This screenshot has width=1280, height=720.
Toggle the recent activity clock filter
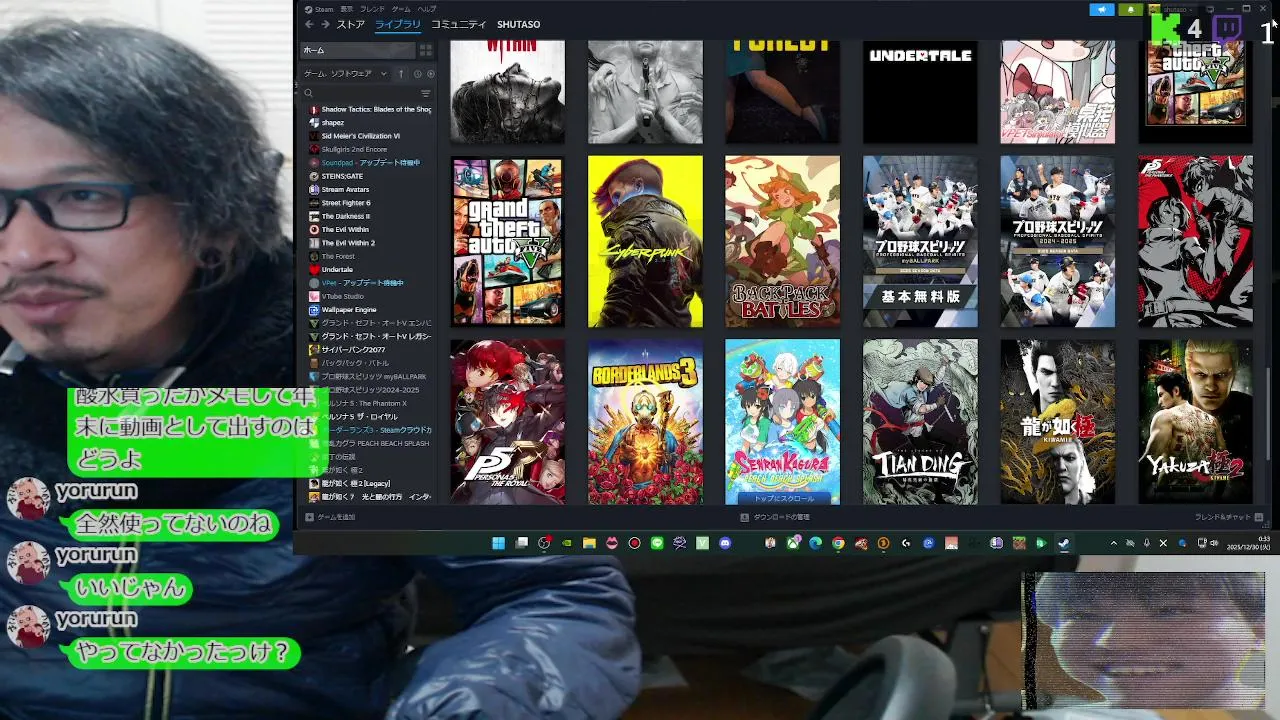[x=418, y=74]
